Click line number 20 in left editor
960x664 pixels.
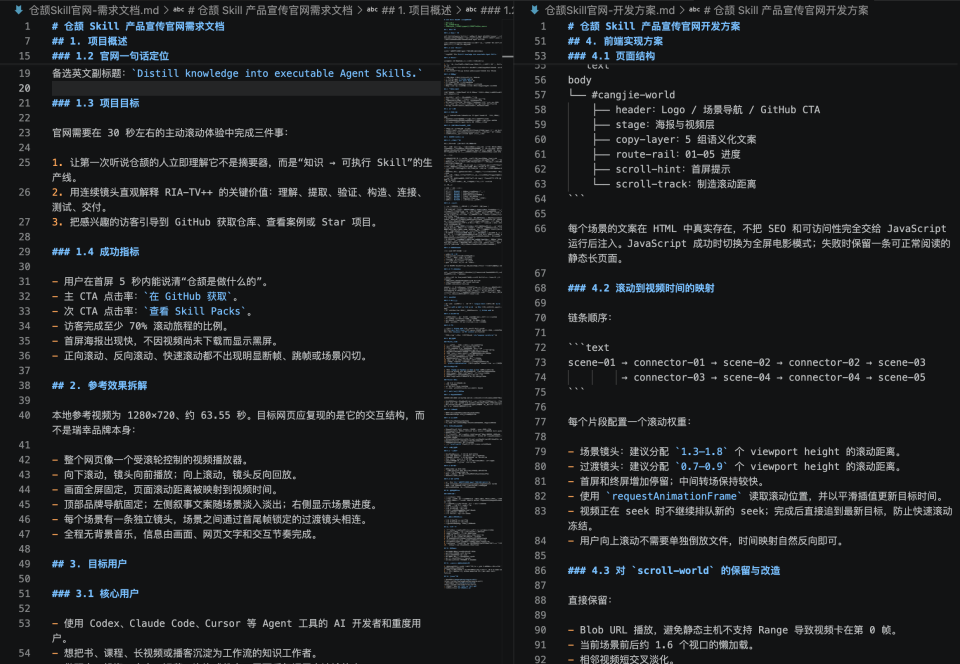tap(24, 88)
